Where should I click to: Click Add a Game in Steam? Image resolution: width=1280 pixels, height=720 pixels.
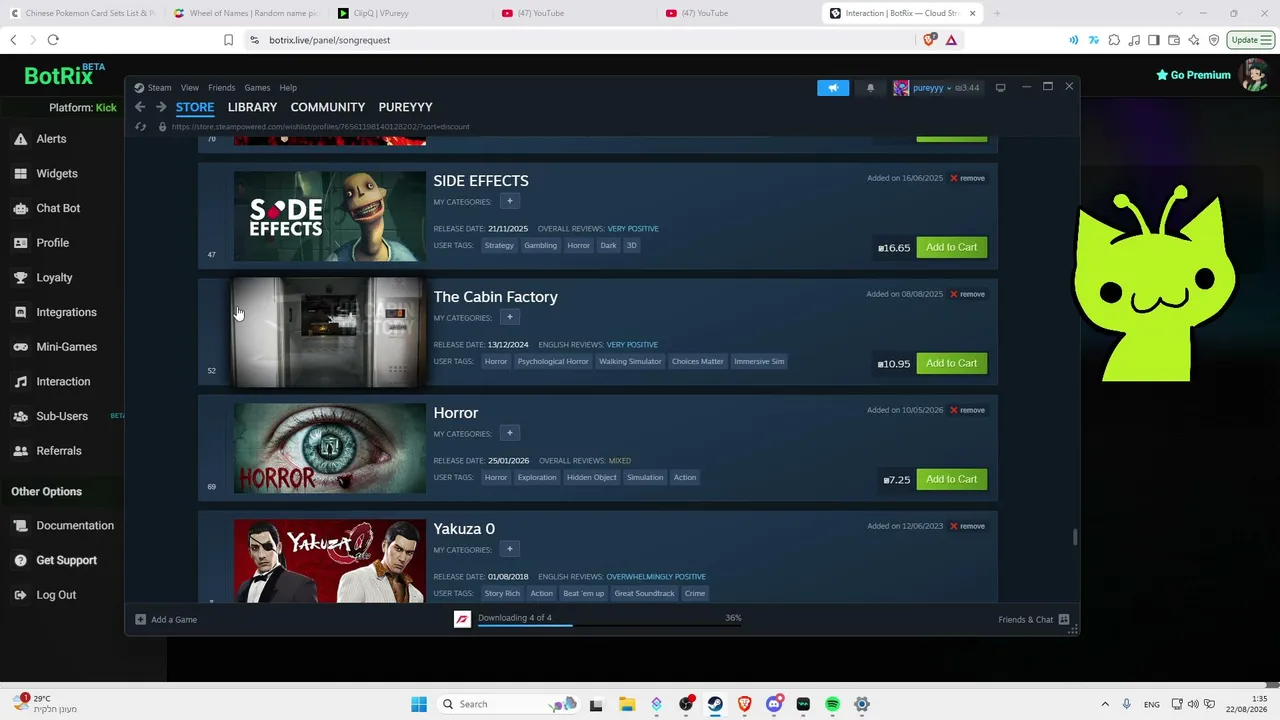[x=166, y=620]
